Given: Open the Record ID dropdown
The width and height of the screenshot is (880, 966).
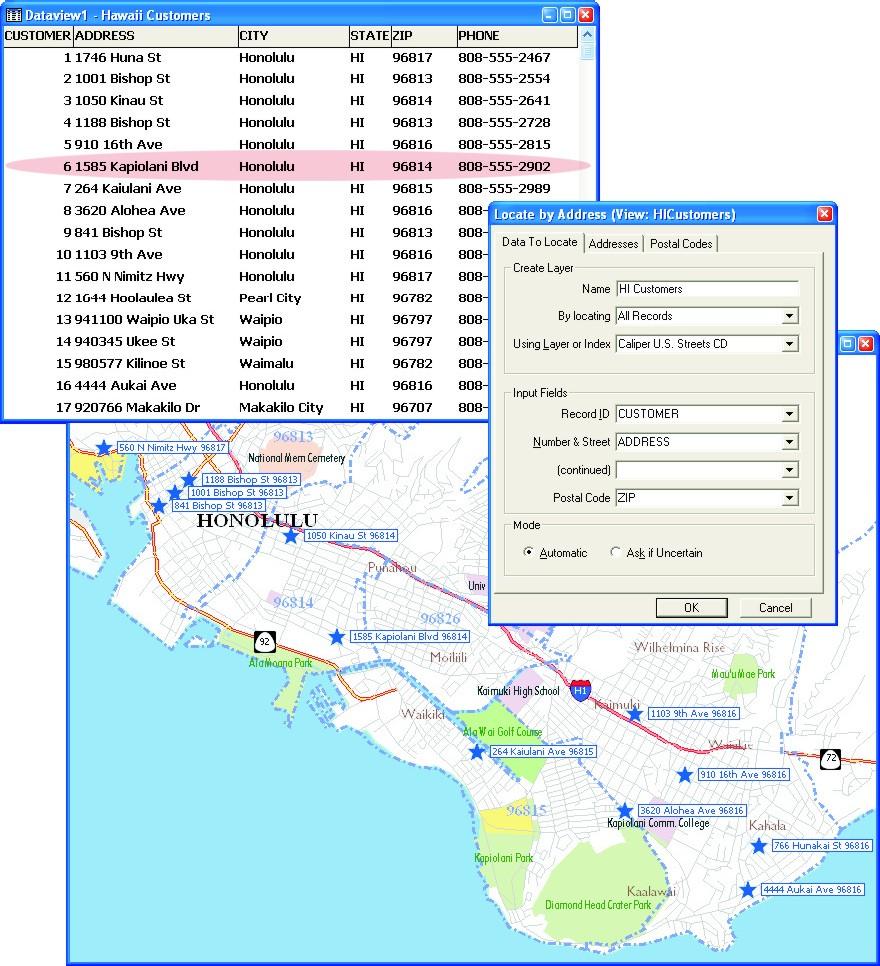Looking at the screenshot, I should [789, 414].
